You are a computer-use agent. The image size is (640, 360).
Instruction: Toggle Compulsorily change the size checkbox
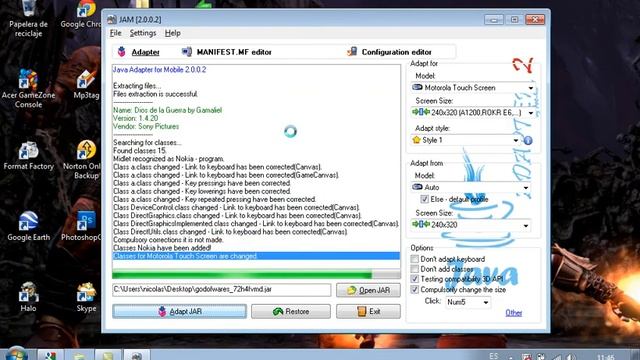pos(415,289)
